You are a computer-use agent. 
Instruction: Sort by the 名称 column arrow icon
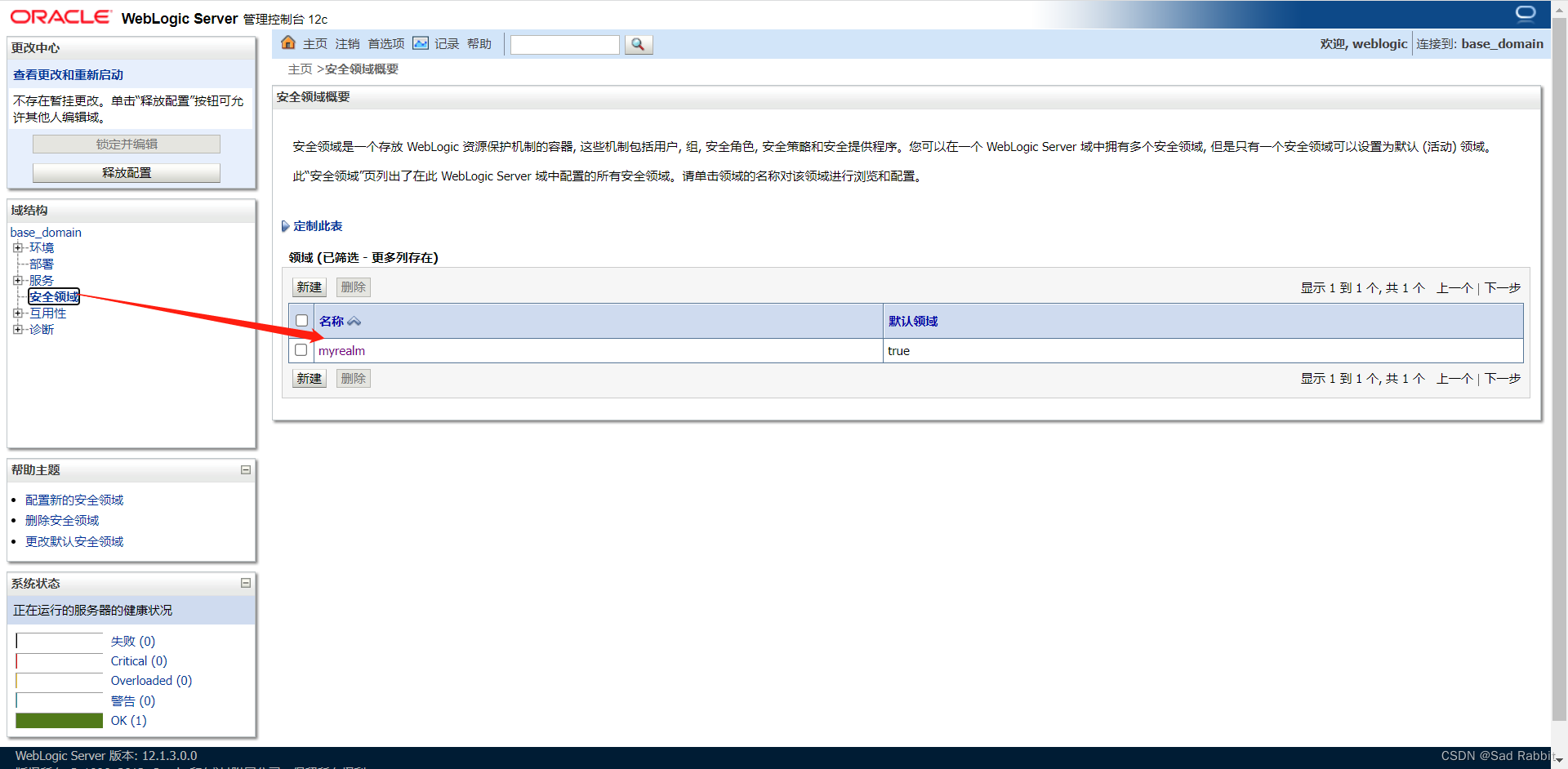click(x=354, y=320)
